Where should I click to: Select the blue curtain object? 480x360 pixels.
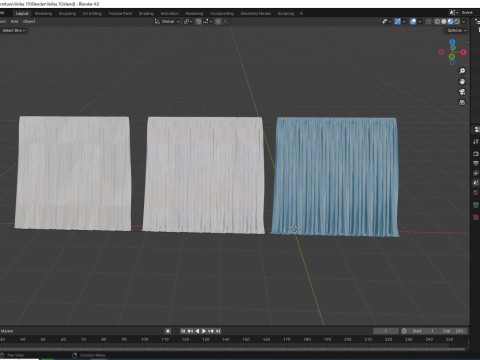tap(335, 177)
